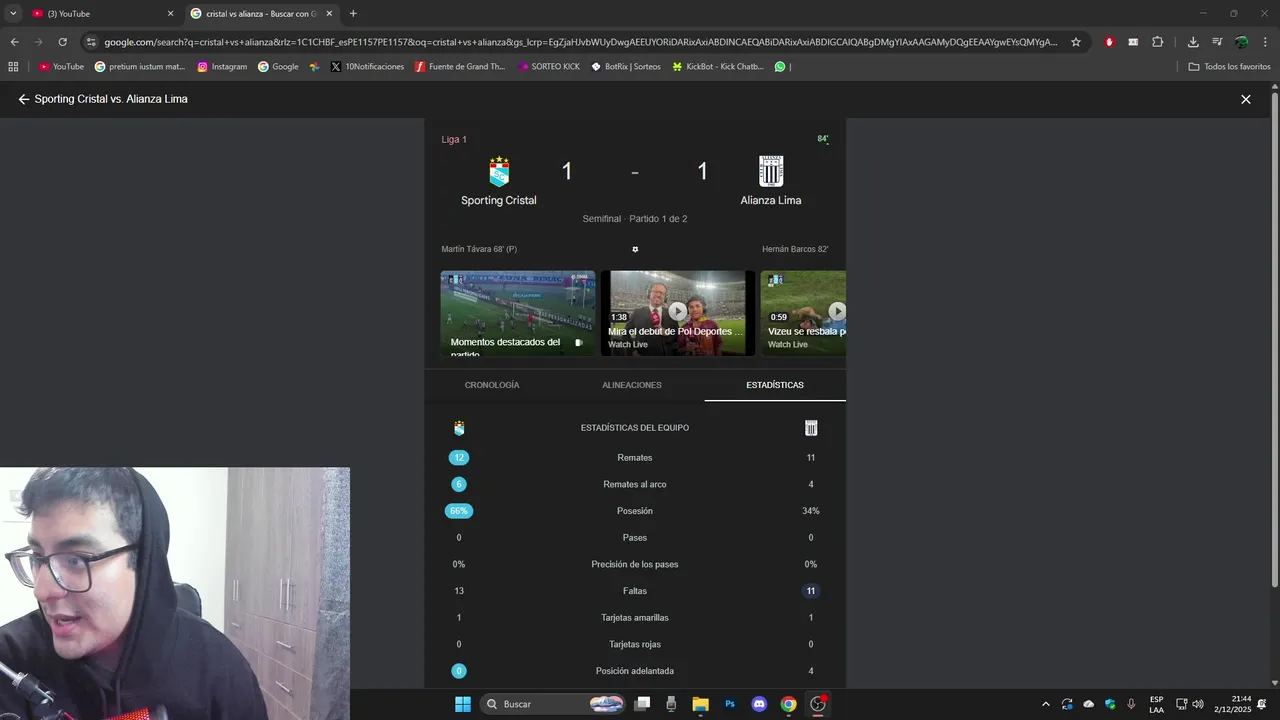This screenshot has width=1280, height=720.
Task: Open the YouTube bookmark
Action: 61,67
